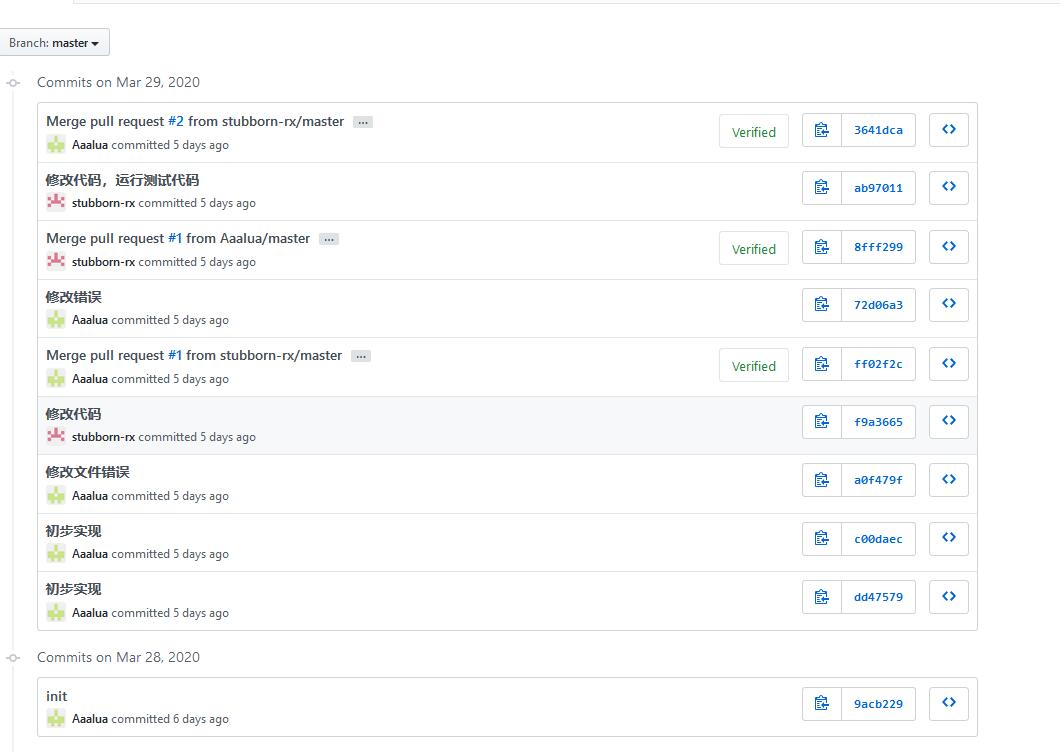This screenshot has height=752, width=1060.
Task: Copy the SHA of commit 9acb229
Action: pyautogui.click(x=822, y=704)
